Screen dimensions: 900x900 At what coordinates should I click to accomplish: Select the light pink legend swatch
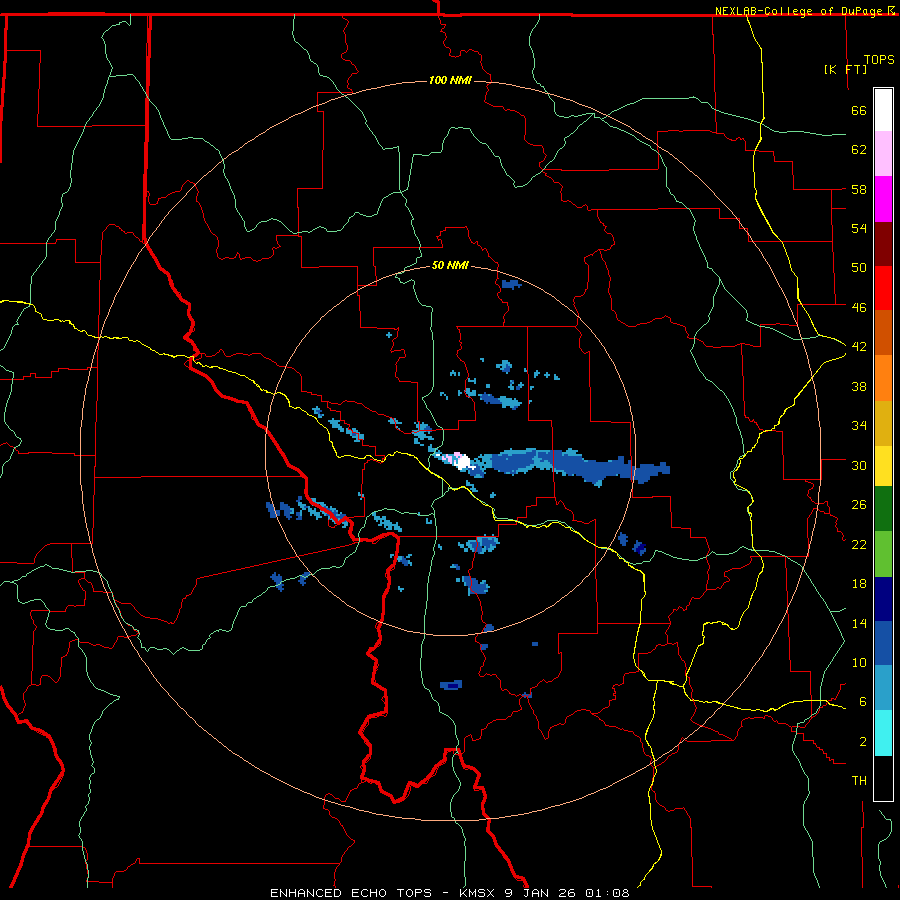883,153
